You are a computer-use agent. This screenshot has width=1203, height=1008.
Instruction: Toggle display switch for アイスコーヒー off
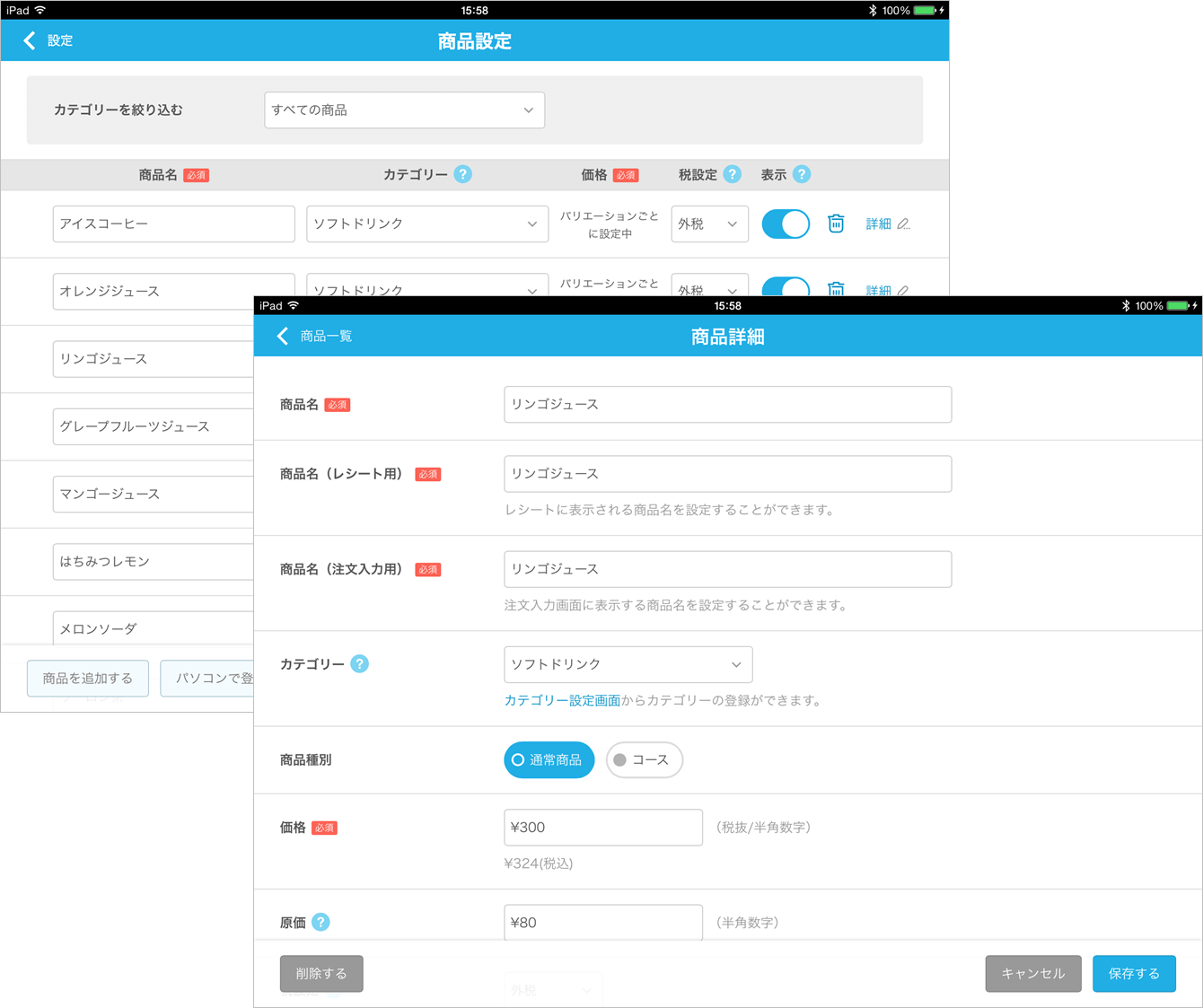click(786, 224)
